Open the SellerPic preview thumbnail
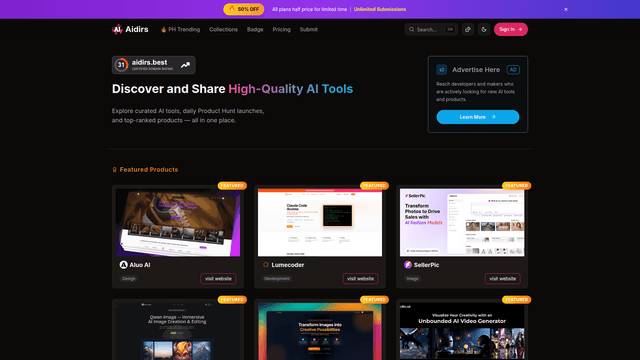Viewport: 640px width, 360px height. point(462,222)
